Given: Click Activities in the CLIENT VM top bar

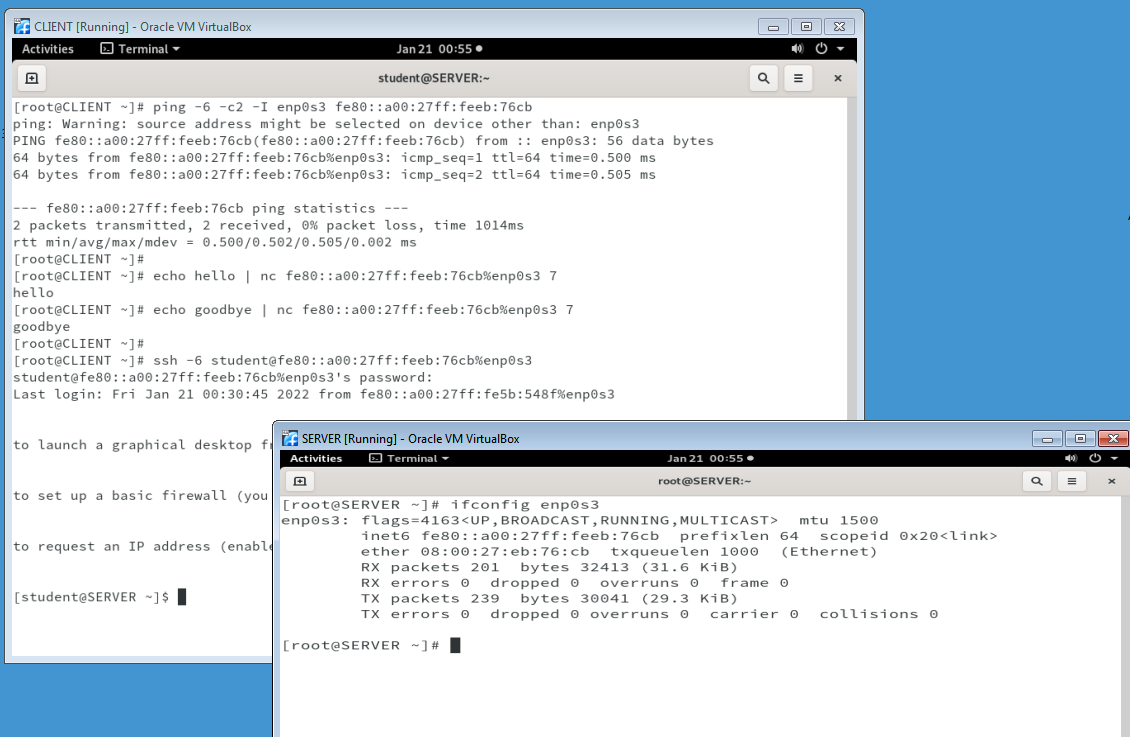Looking at the screenshot, I should [x=48, y=49].
